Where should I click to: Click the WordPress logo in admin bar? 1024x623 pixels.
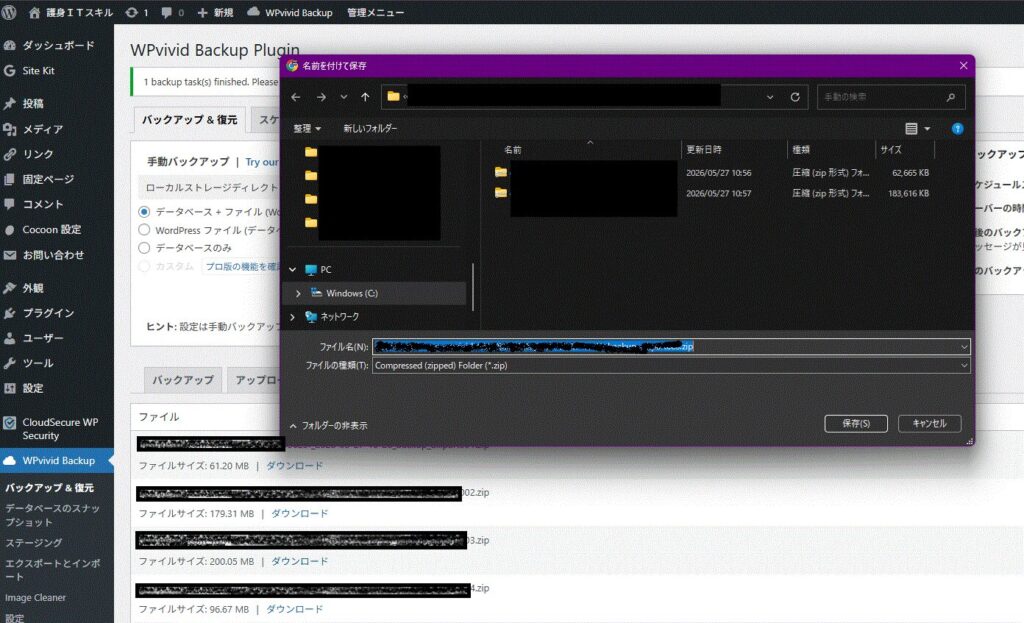(9, 12)
